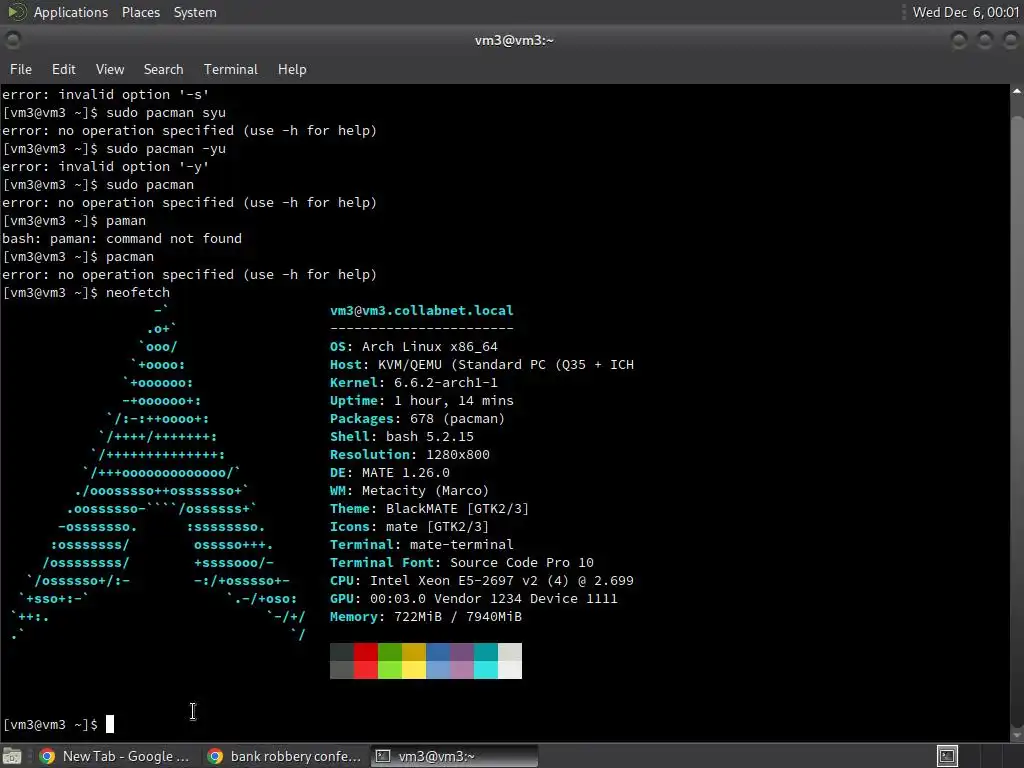Screen dimensions: 1024x768
Task: Click the window menu button left of title
Action: pos(12,40)
